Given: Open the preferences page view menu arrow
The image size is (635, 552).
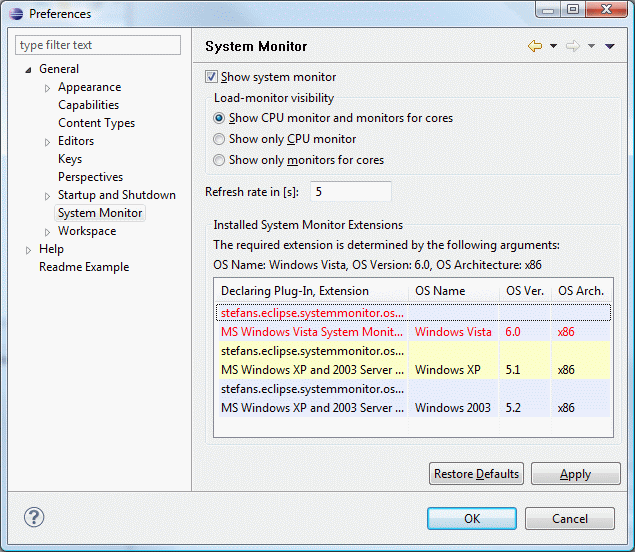Looking at the screenshot, I should click(610, 46).
